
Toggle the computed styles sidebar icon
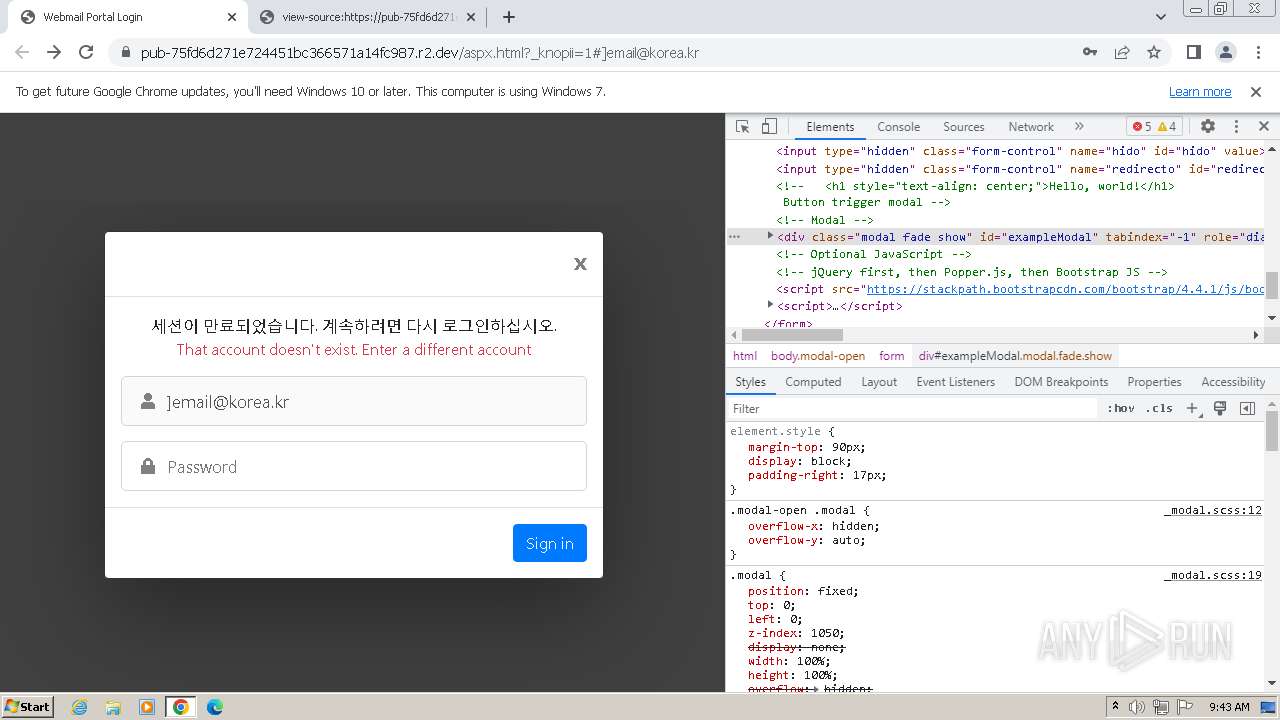point(1247,408)
